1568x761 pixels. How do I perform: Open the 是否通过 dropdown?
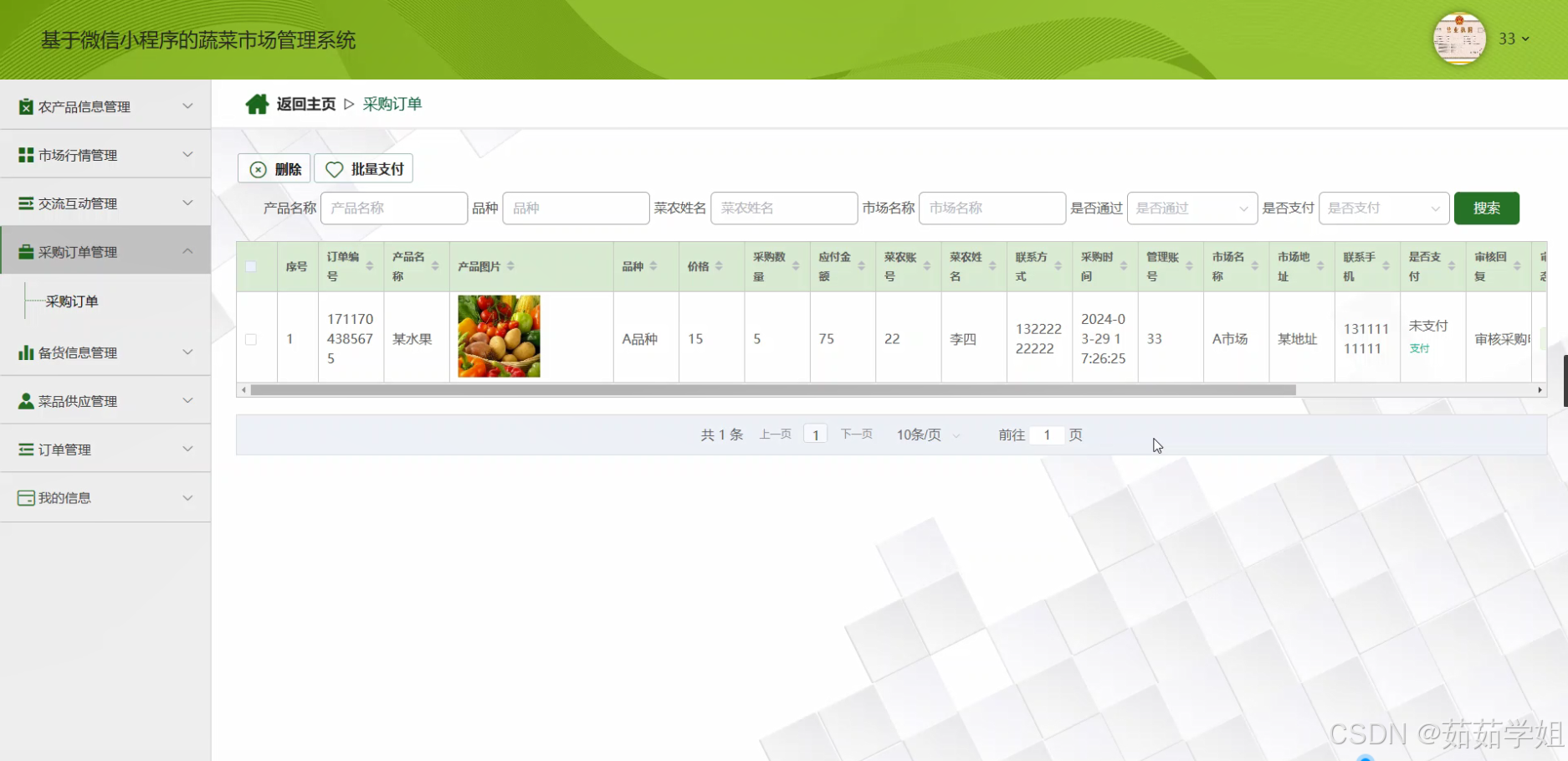(x=1191, y=208)
